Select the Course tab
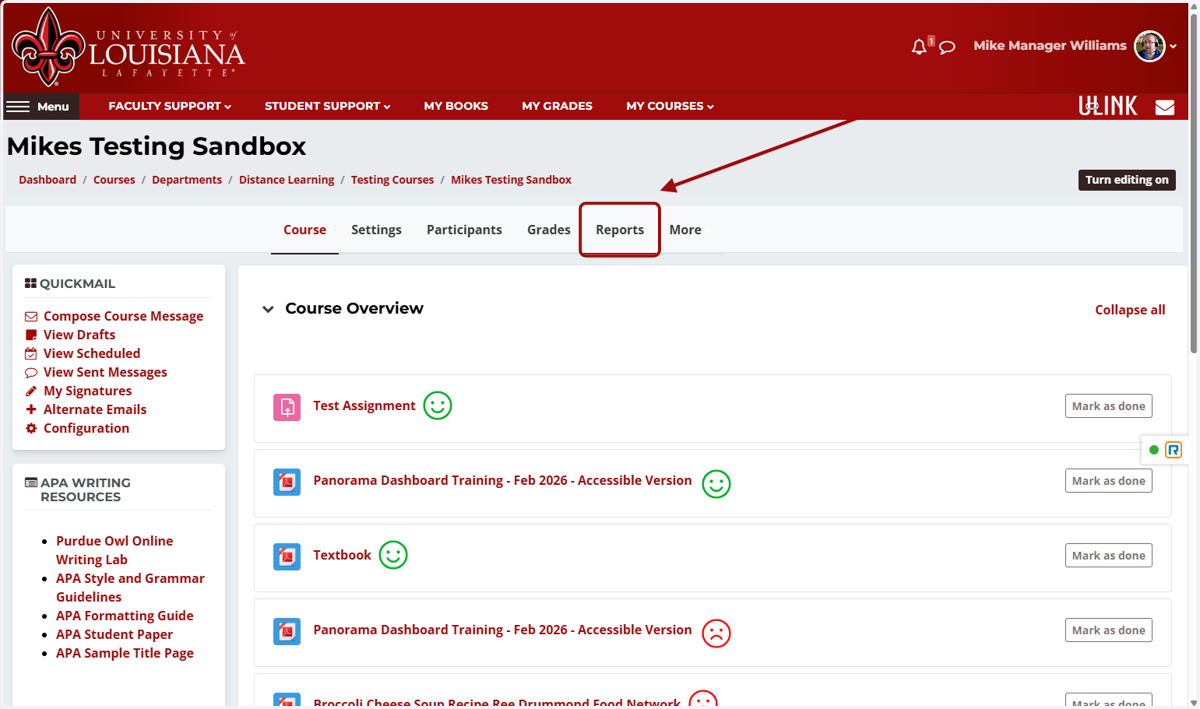This screenshot has width=1200, height=709. [x=305, y=230]
